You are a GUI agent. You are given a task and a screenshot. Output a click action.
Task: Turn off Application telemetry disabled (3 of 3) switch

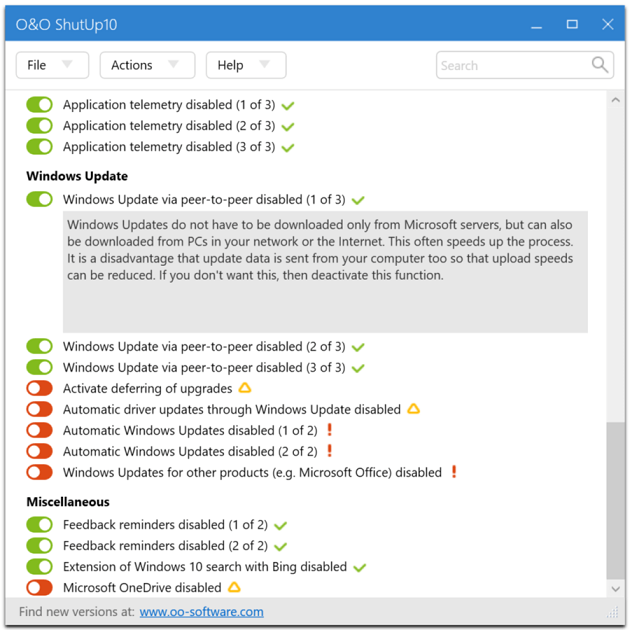[39, 147]
